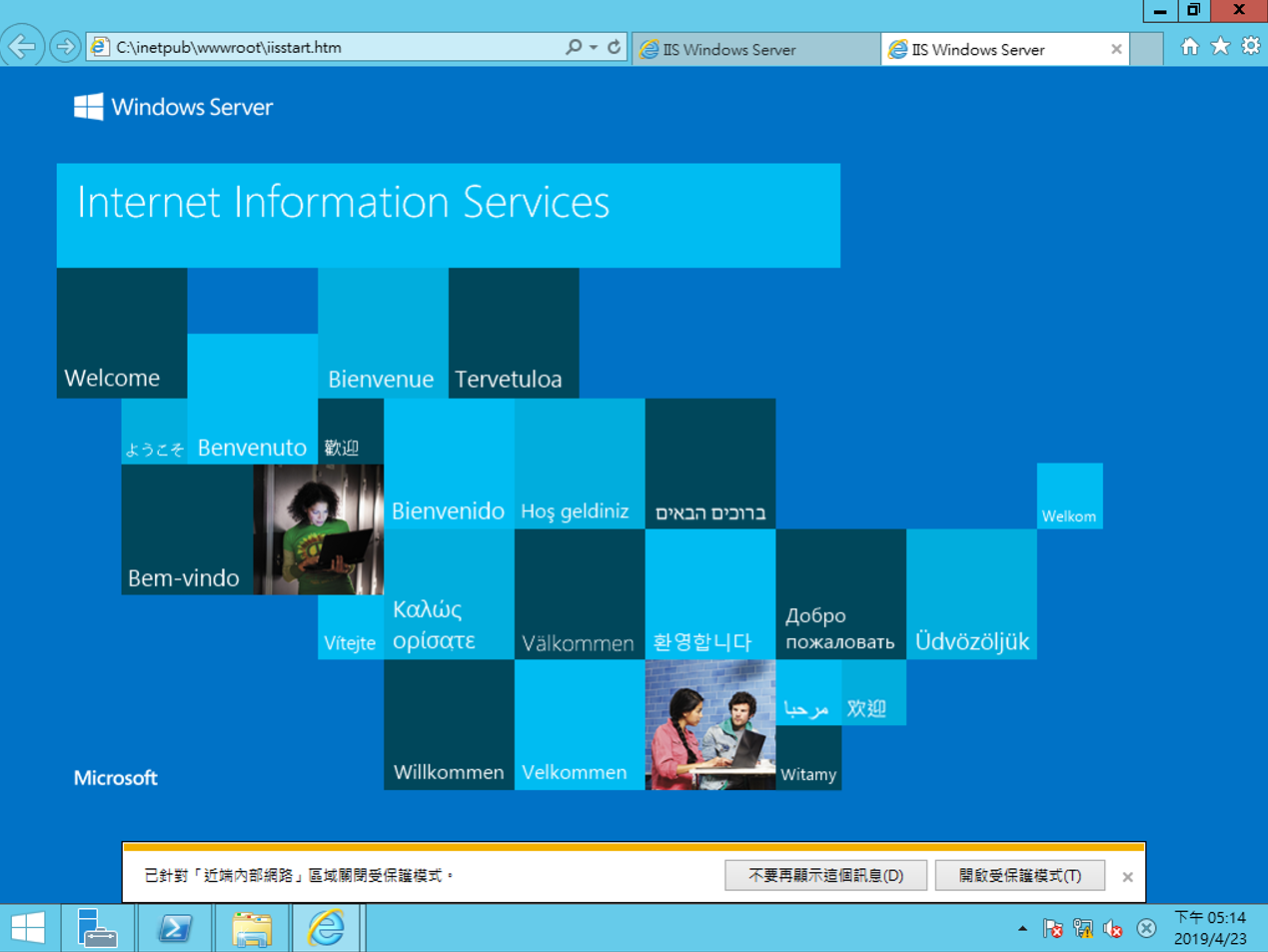
Task: Click the address bar search magnifier icon
Action: 573,47
